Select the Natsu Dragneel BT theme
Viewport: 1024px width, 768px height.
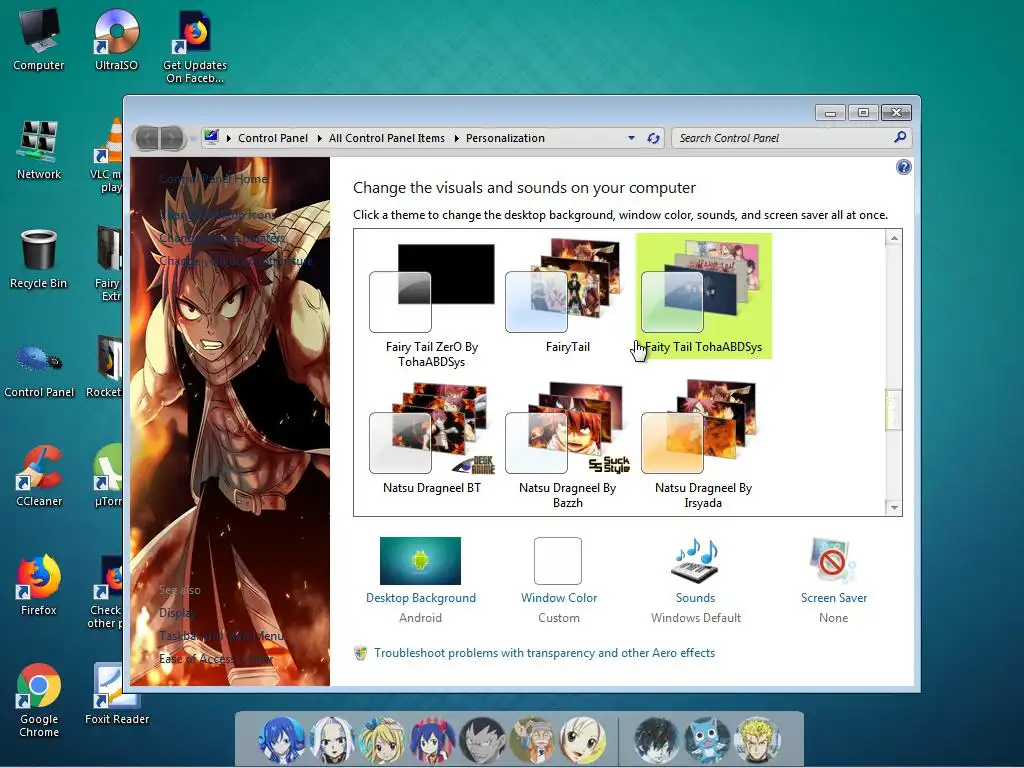432,439
